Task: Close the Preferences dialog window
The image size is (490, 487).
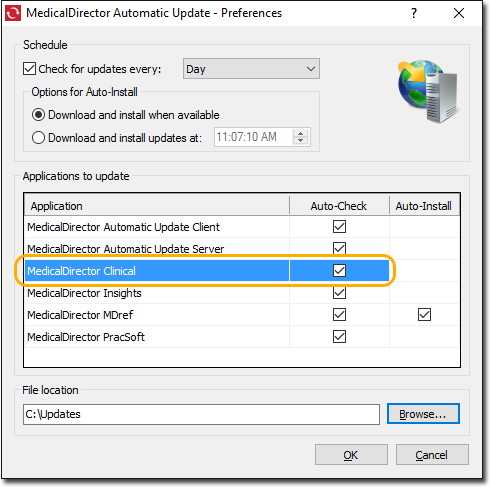Action: coord(459,13)
